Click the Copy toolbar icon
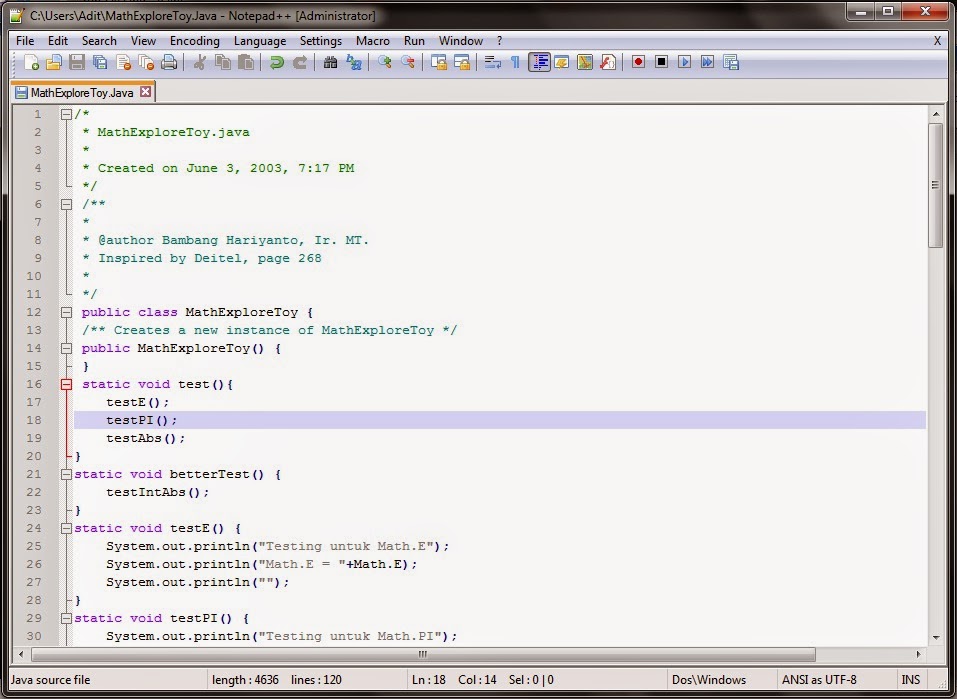The image size is (957, 699). point(223,62)
